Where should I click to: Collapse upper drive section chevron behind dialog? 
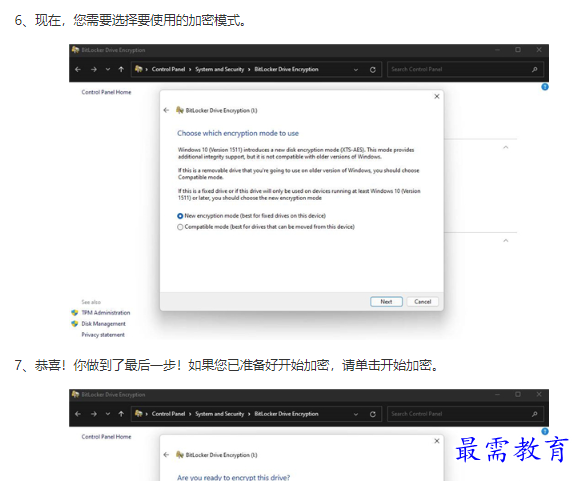coord(506,147)
